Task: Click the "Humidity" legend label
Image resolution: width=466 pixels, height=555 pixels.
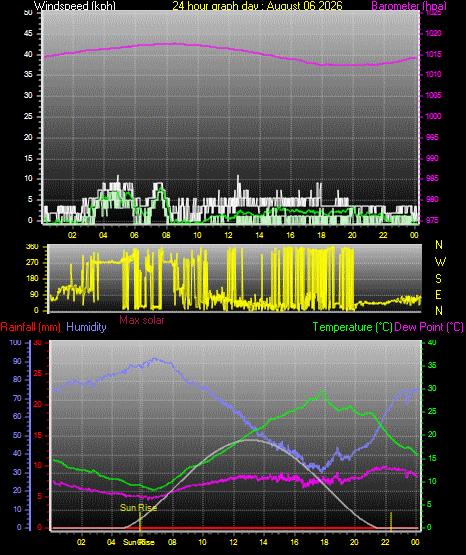Action: (x=86, y=327)
